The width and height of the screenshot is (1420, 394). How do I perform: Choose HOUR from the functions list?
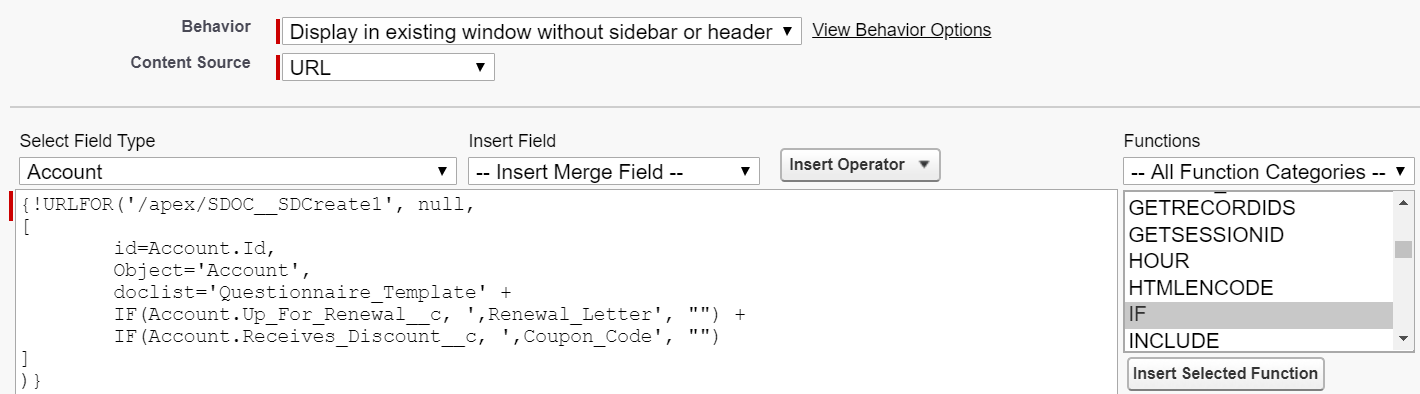point(1259,261)
